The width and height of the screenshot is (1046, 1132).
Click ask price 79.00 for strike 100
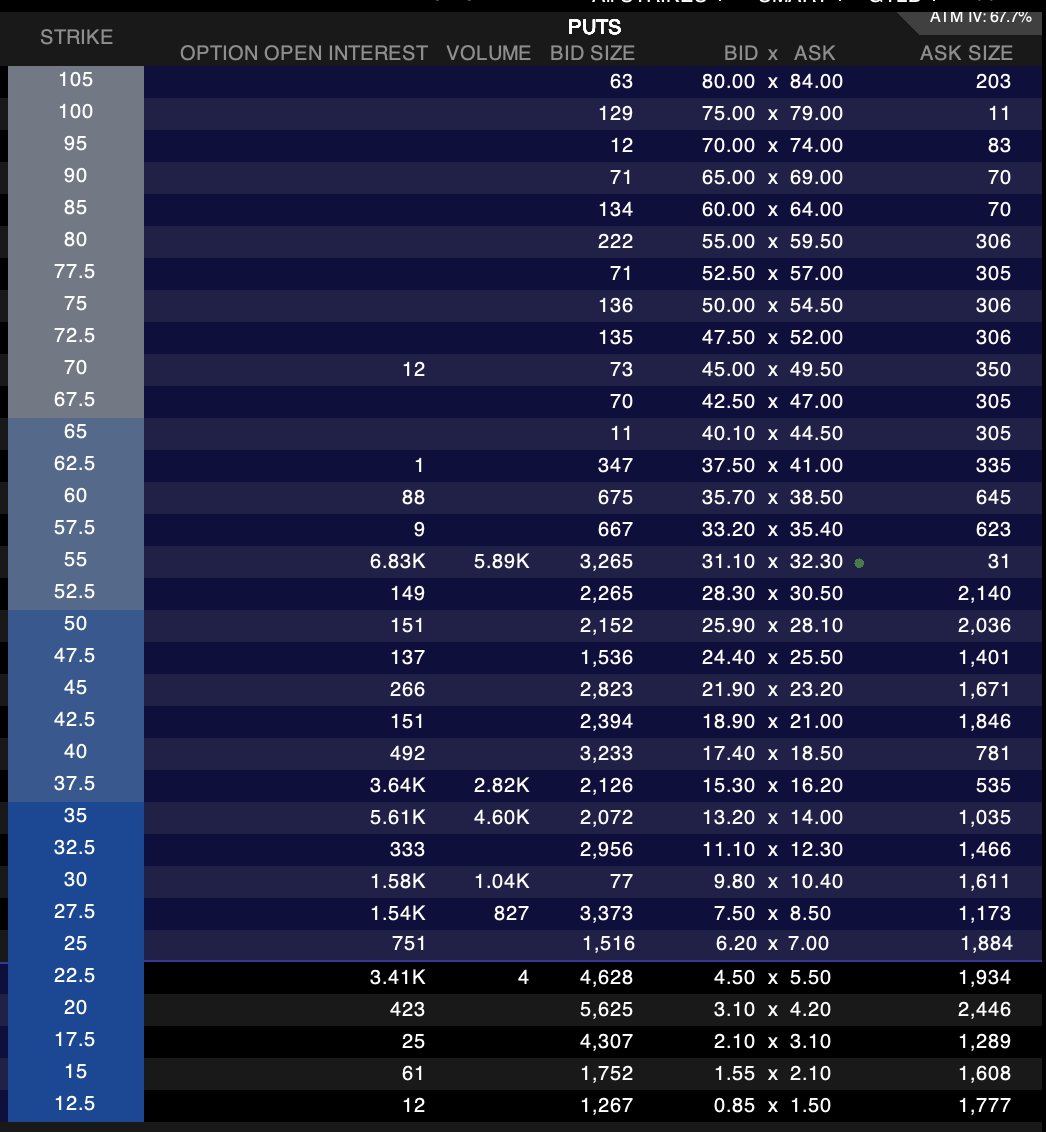[816, 113]
